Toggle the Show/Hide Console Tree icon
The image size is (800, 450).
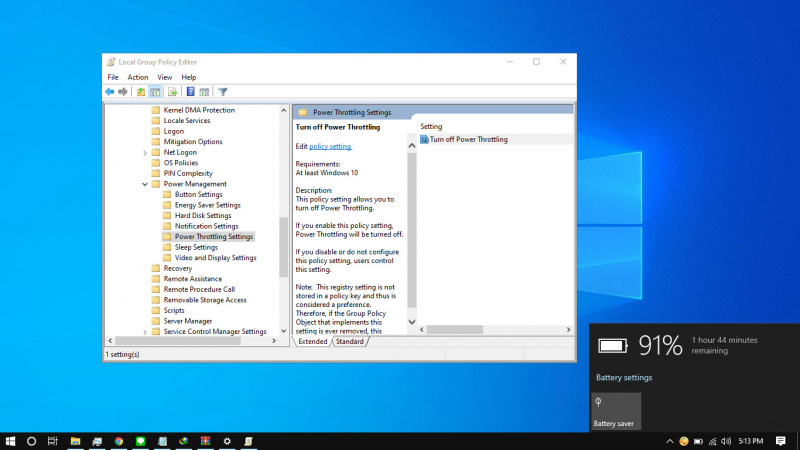[155, 92]
